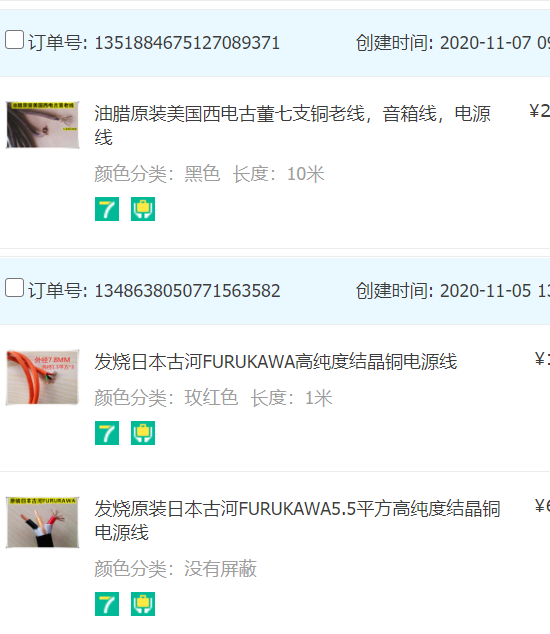Click protection badge icon under FURUKAWA5.5平方 item
Image resolution: width=550 pixels, height=634 pixels.
pos(143,604)
